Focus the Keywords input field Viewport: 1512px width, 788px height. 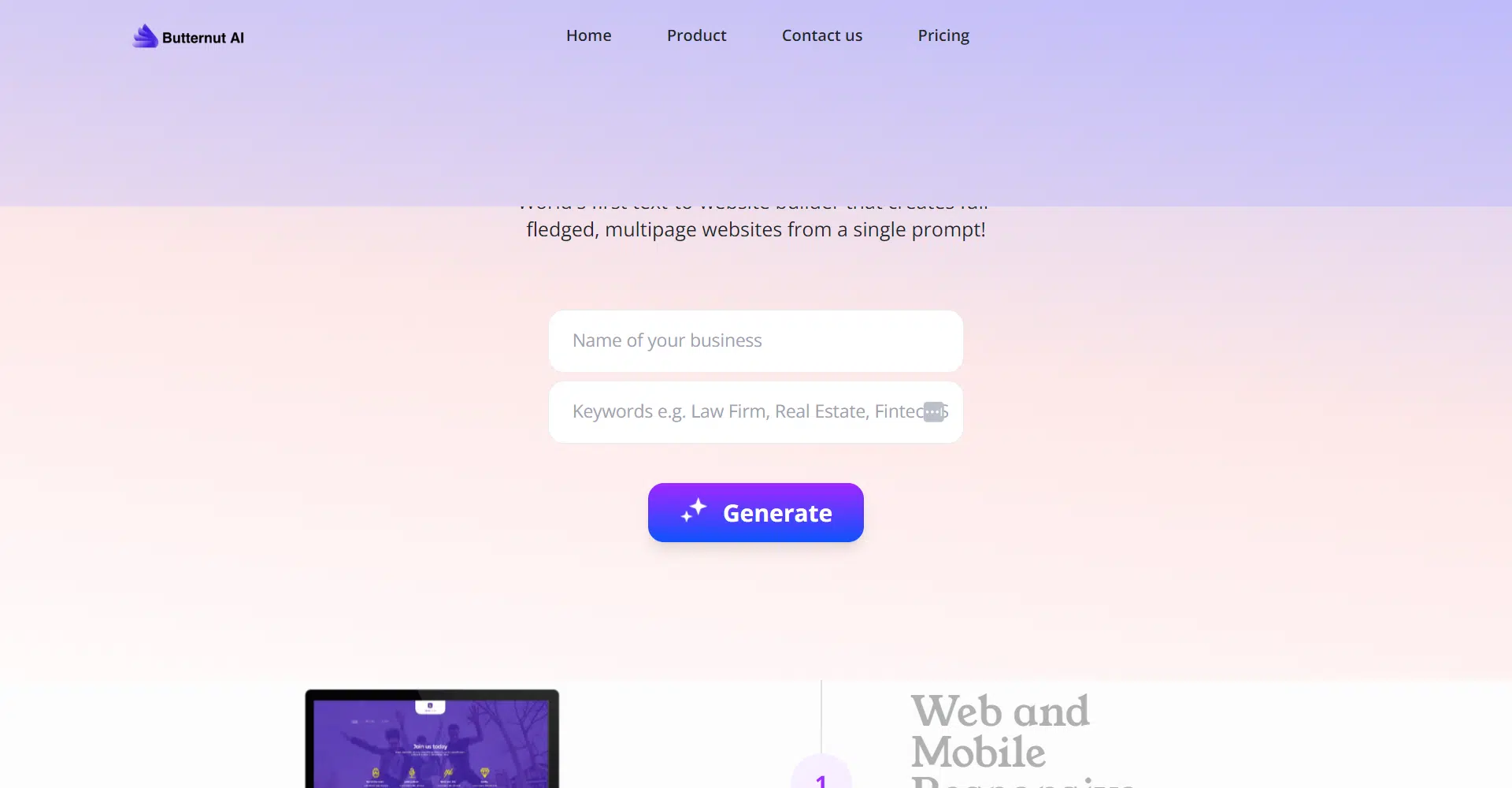(x=756, y=412)
